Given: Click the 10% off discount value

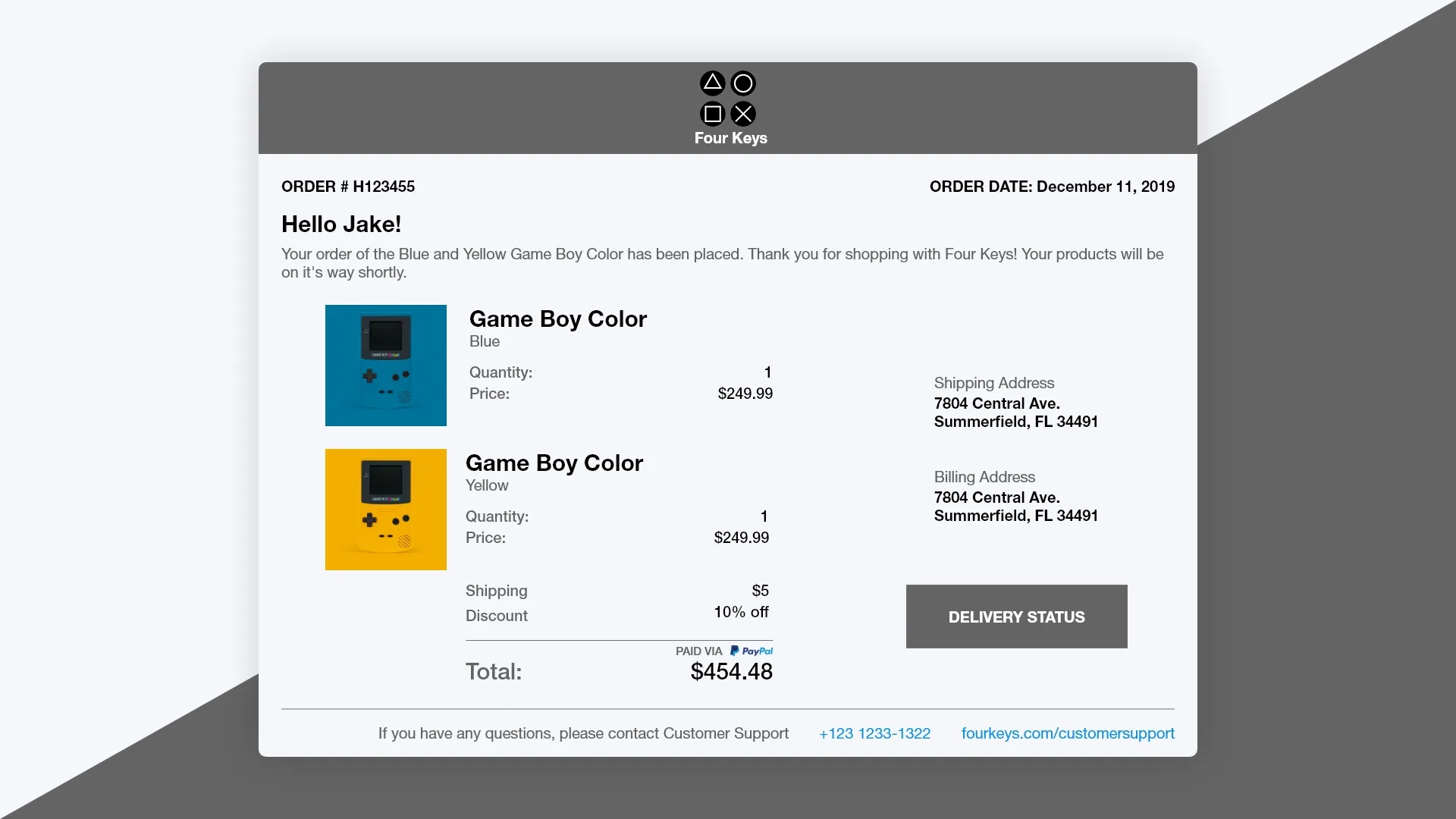Looking at the screenshot, I should pos(742,612).
